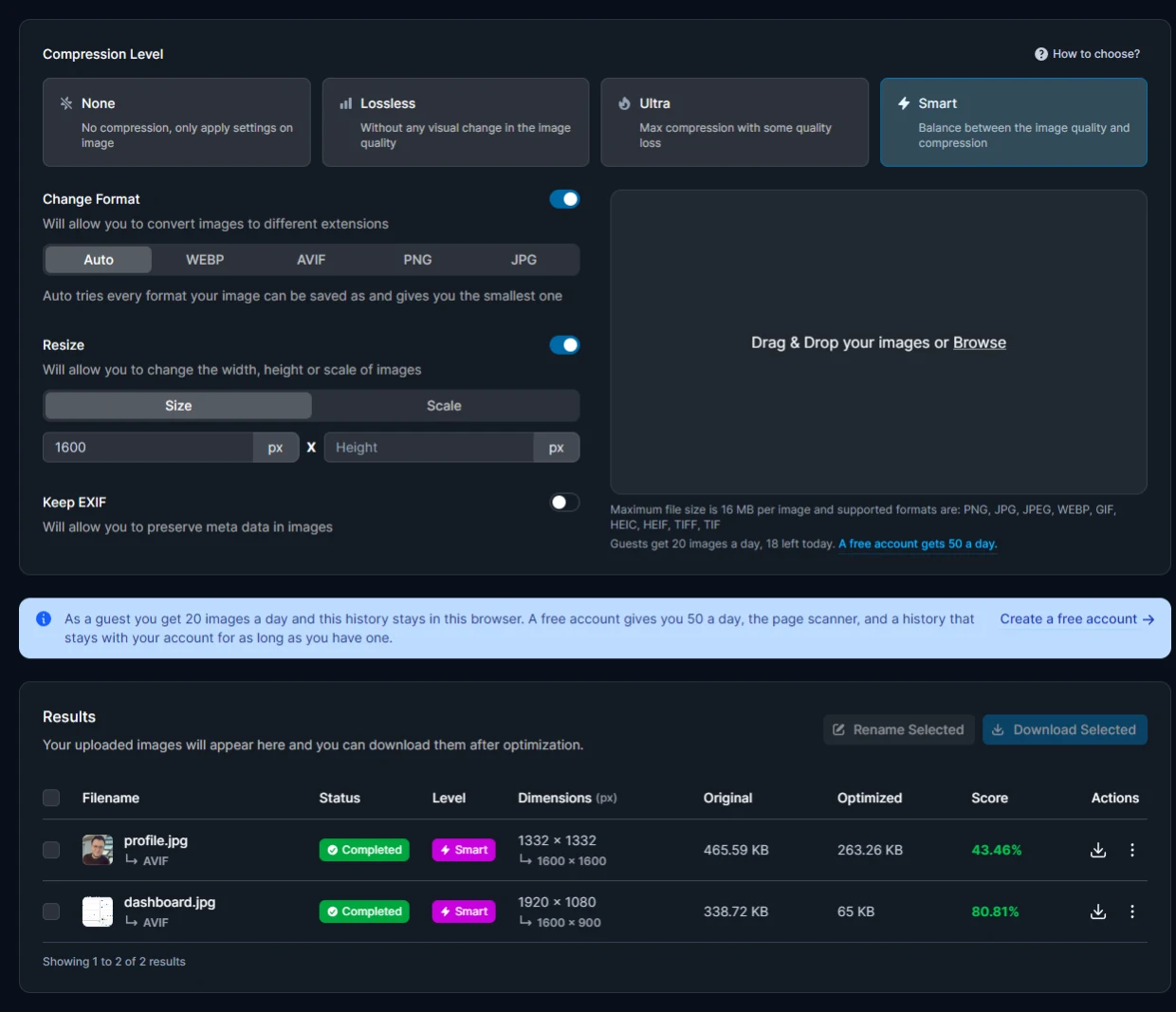Select the profile.jpg row checkbox
This screenshot has width=1176, height=1012.
(51, 850)
